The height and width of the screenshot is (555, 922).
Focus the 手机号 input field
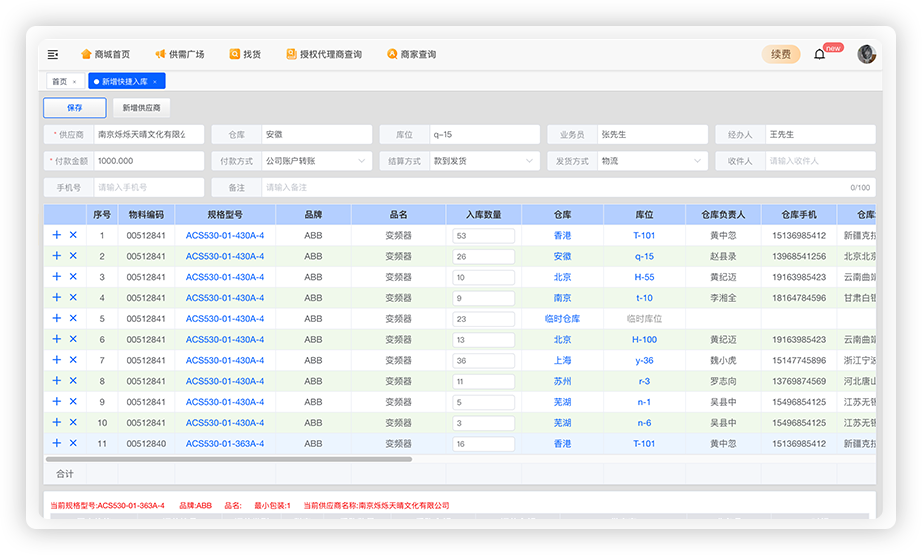click(149, 187)
